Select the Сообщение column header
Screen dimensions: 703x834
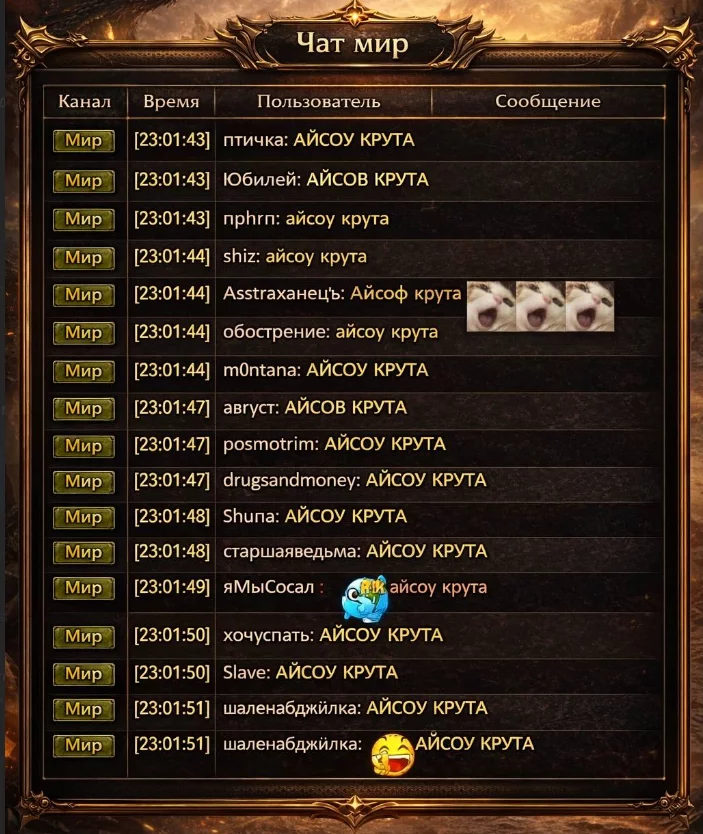tap(548, 101)
